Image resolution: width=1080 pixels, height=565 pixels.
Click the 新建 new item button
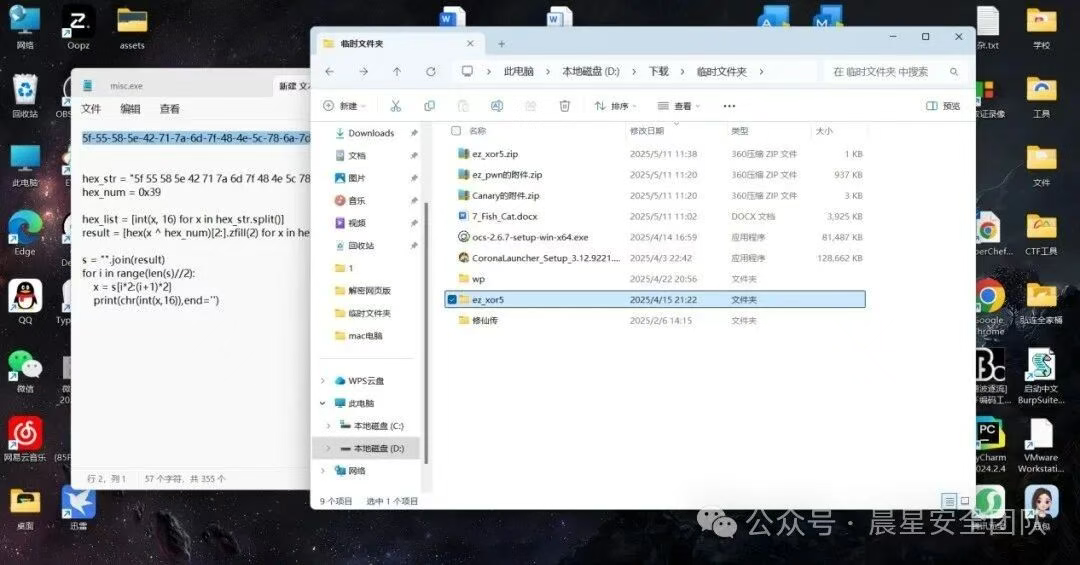[342, 106]
